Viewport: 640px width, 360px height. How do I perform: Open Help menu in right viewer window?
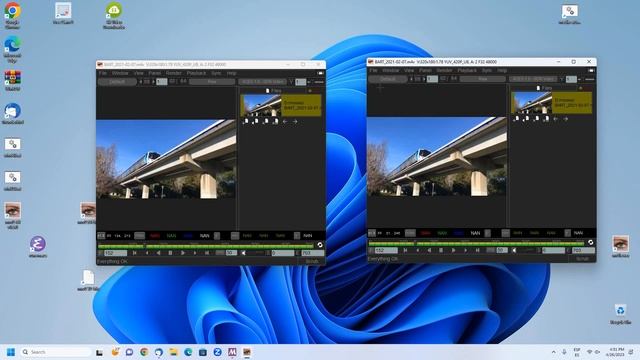(x=502, y=71)
